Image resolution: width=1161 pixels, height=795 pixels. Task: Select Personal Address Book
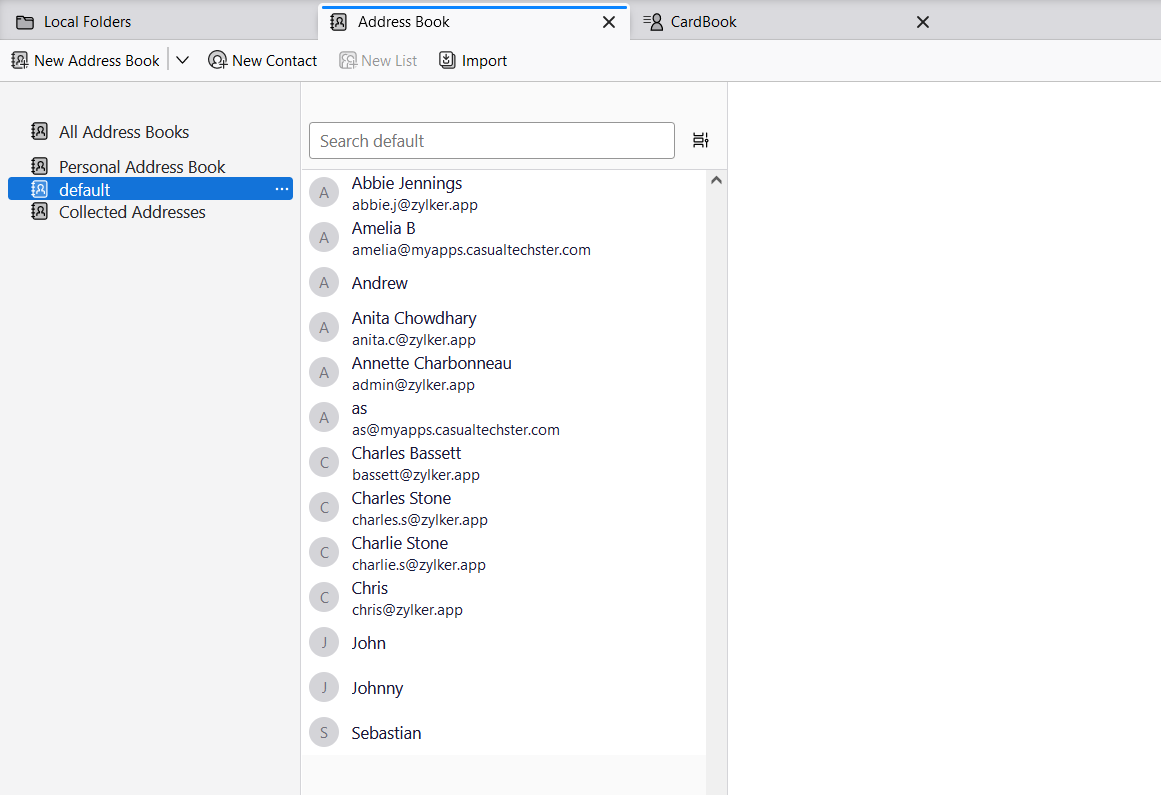point(150,167)
